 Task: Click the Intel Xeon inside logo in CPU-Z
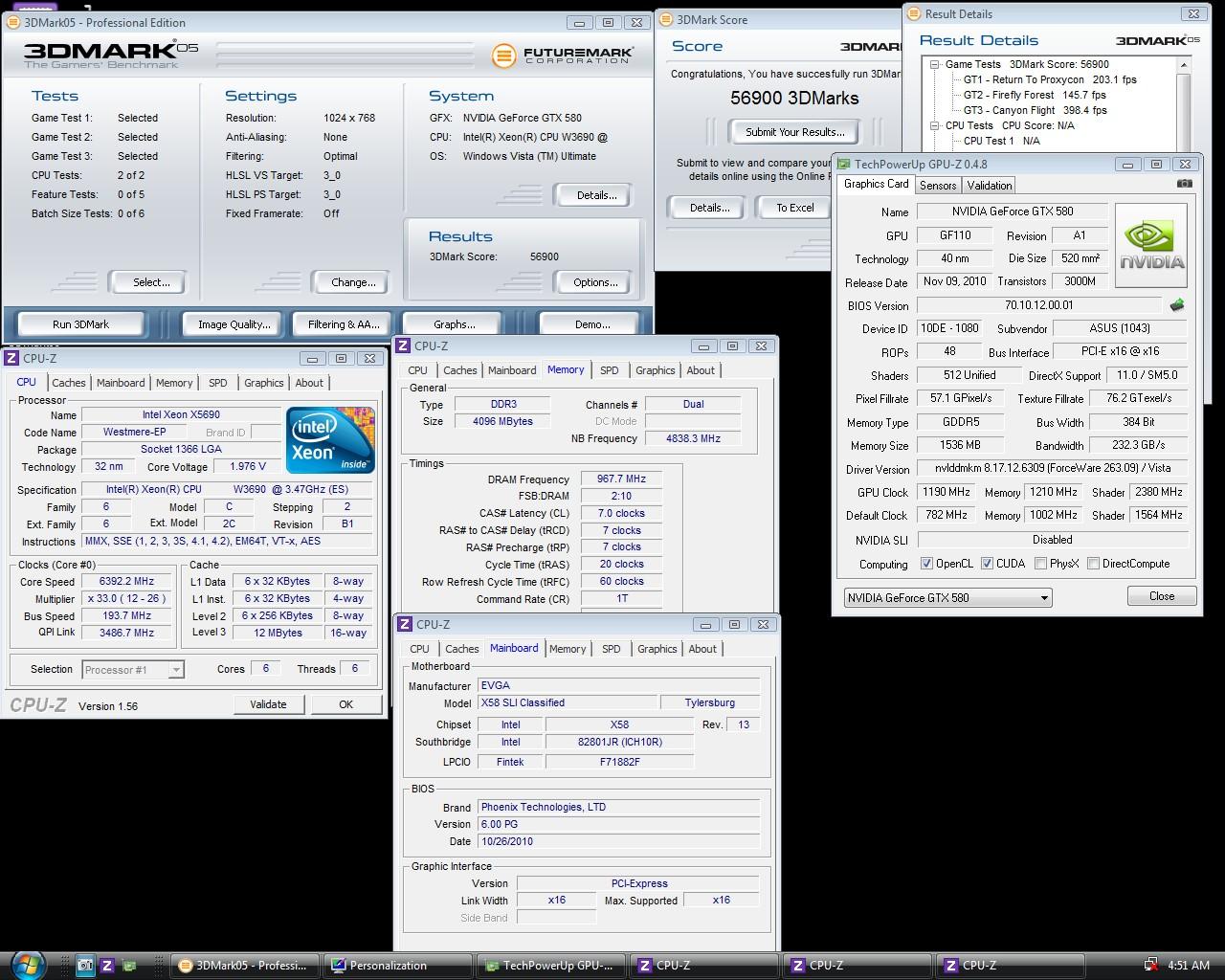pyautogui.click(x=331, y=439)
